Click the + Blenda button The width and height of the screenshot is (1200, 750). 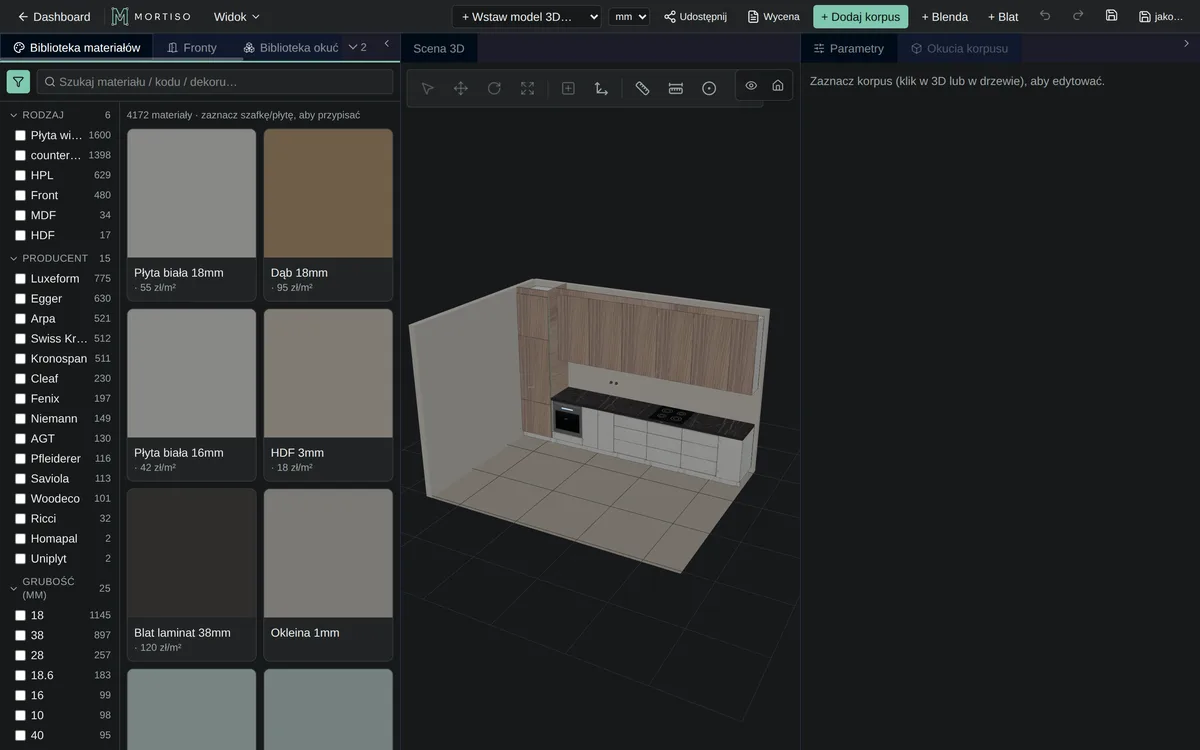coord(945,16)
